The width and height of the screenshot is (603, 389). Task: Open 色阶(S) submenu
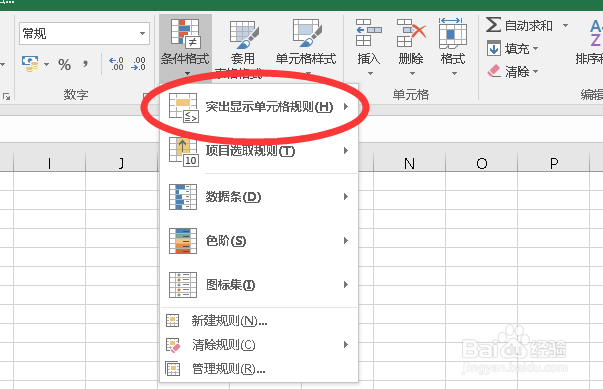point(259,241)
